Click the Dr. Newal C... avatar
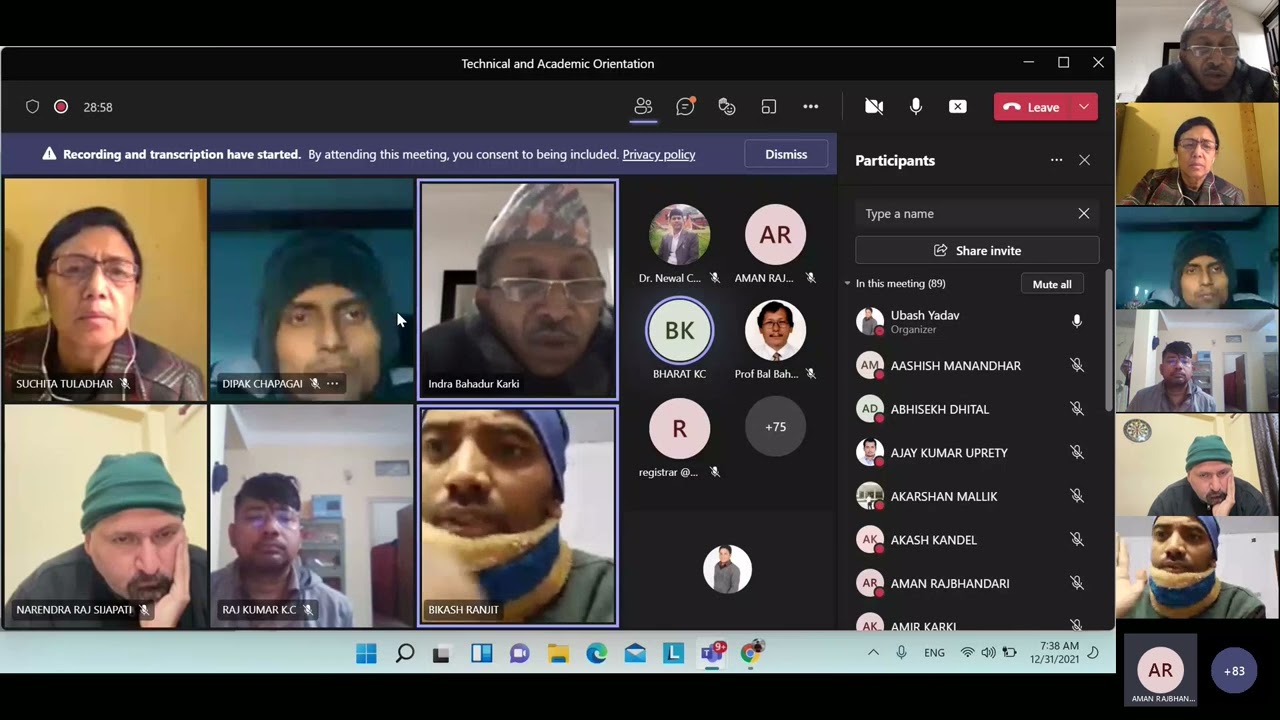Screen dimensions: 1280x720 [679, 236]
